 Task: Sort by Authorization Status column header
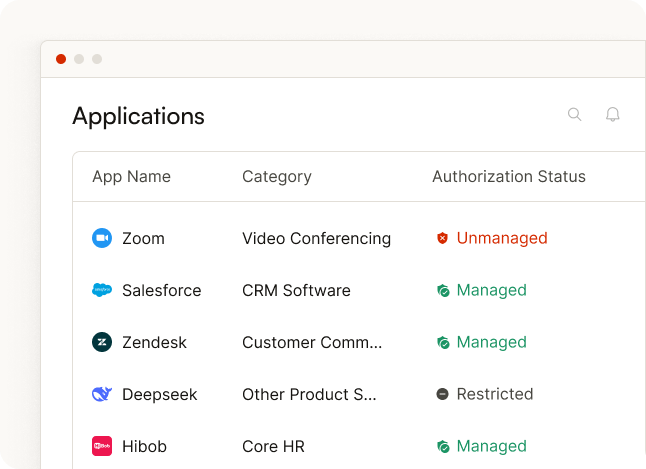click(x=509, y=176)
